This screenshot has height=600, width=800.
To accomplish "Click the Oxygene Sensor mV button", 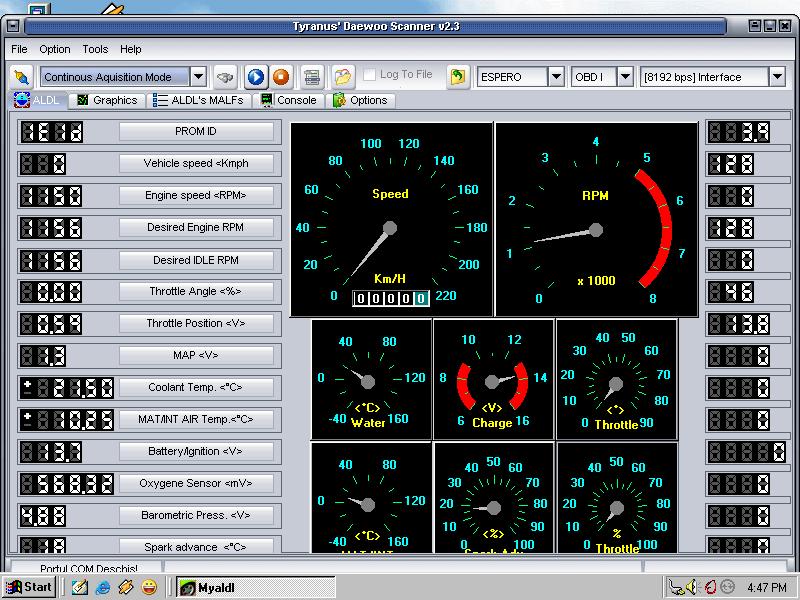I will 196,483.
